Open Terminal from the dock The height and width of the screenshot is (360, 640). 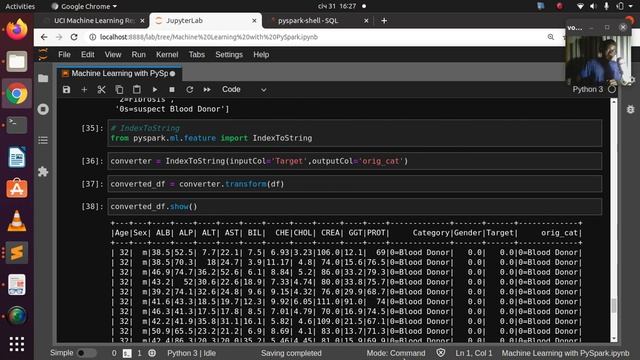click(17, 125)
